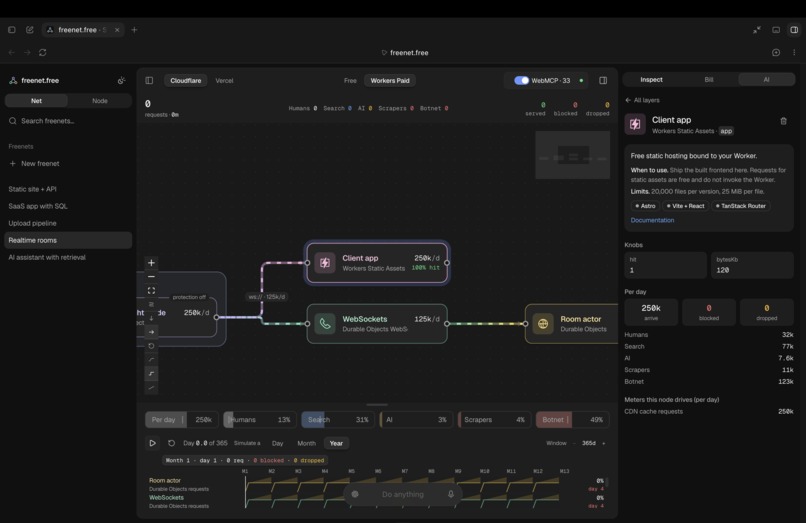This screenshot has height=523, width=806.
Task: Click the canvas reset rotate icon
Action: point(151,346)
